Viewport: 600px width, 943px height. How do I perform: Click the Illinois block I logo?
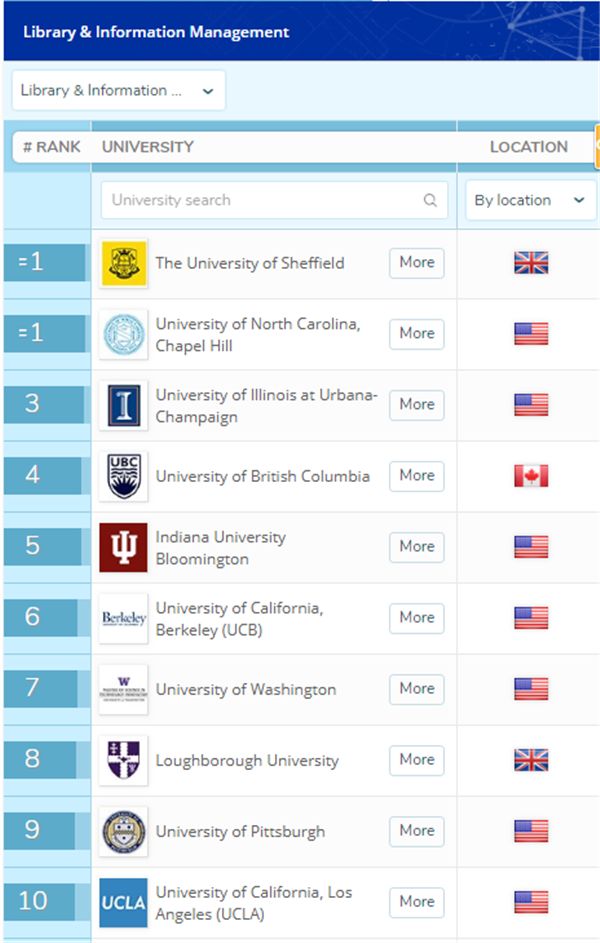click(x=123, y=405)
